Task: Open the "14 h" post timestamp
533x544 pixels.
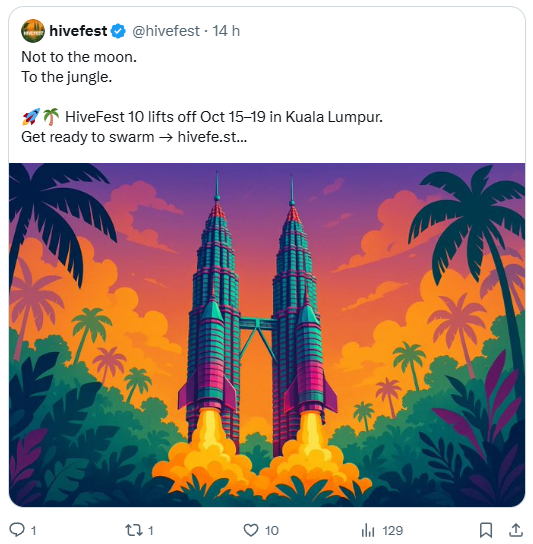Action: [226, 31]
